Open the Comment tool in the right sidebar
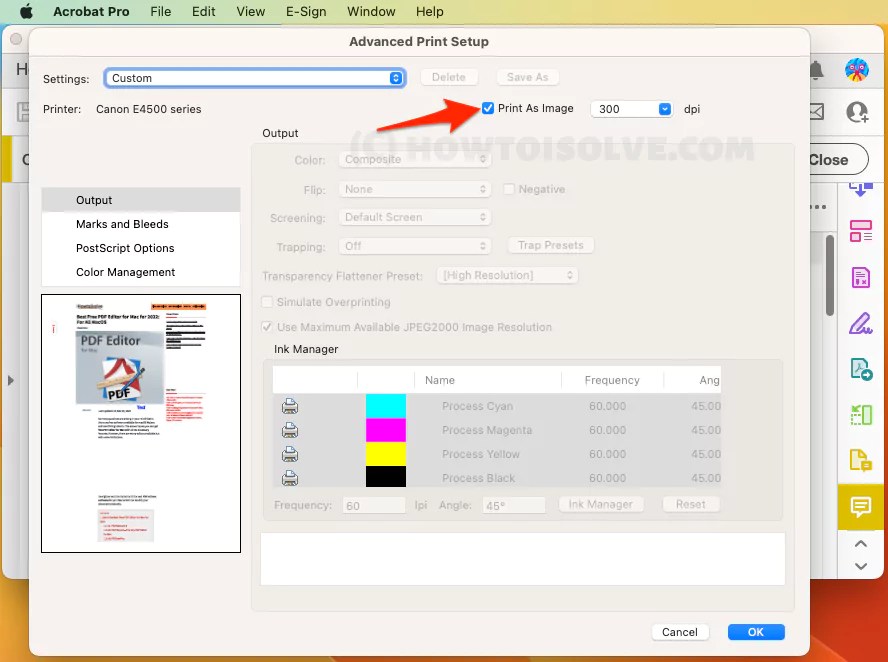Image resolution: width=888 pixels, height=662 pixels. [861, 507]
